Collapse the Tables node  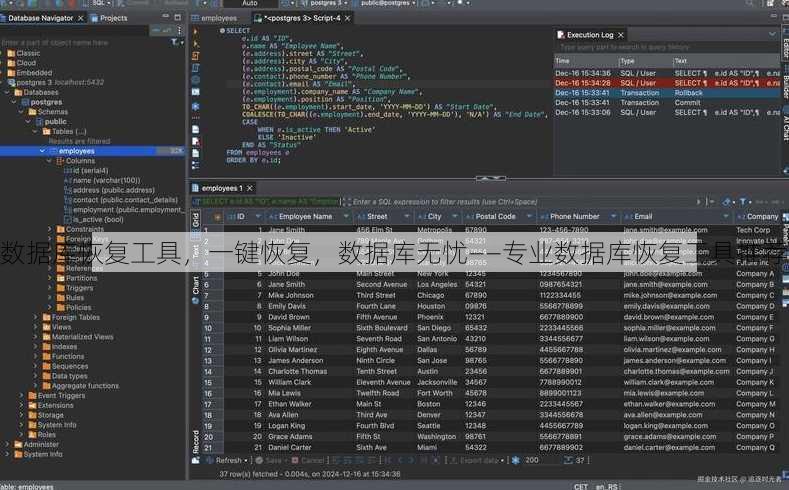(x=35, y=131)
